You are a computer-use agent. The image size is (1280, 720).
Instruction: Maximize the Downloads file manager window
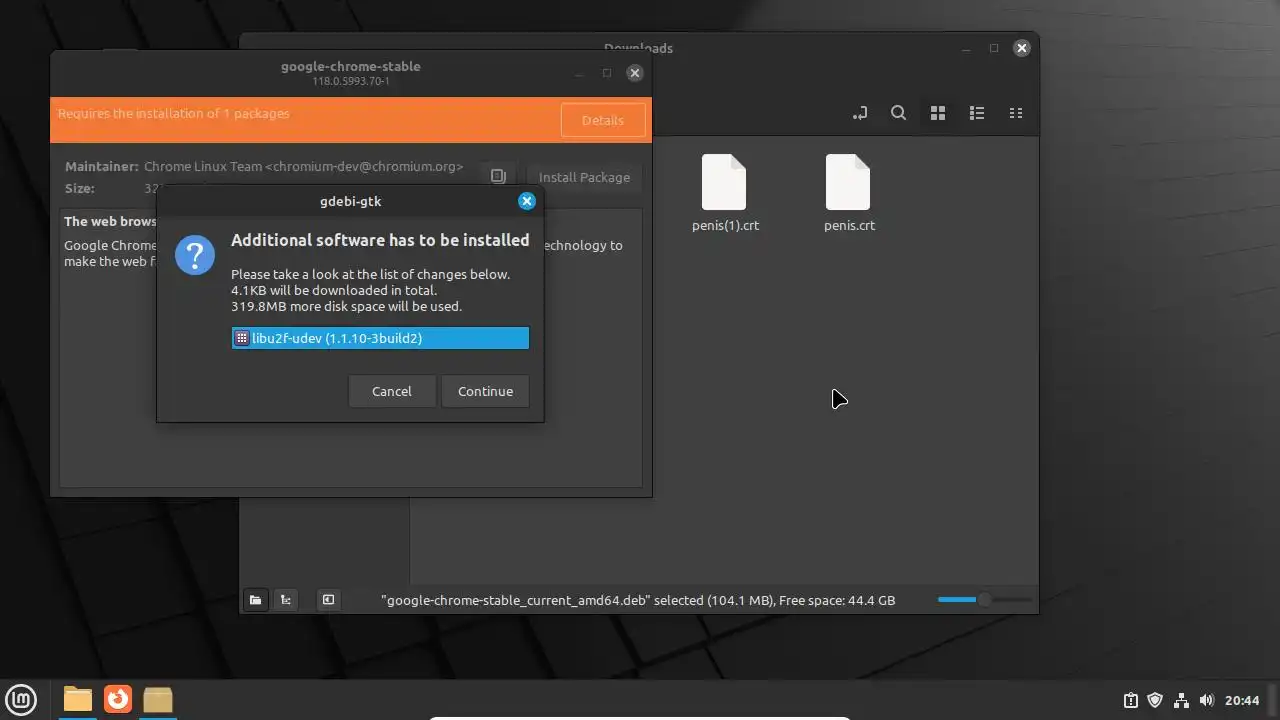click(x=994, y=48)
